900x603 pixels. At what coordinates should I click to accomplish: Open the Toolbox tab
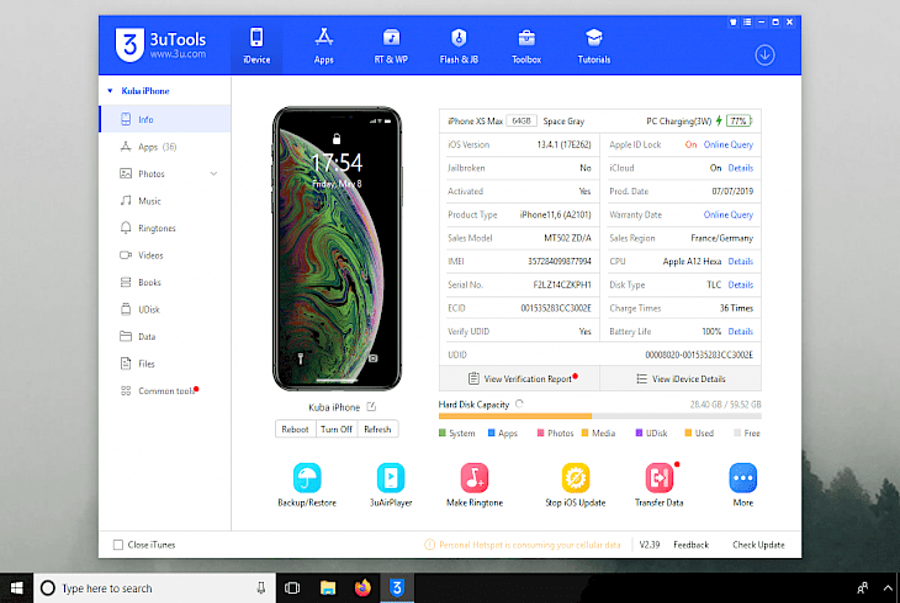(526, 46)
